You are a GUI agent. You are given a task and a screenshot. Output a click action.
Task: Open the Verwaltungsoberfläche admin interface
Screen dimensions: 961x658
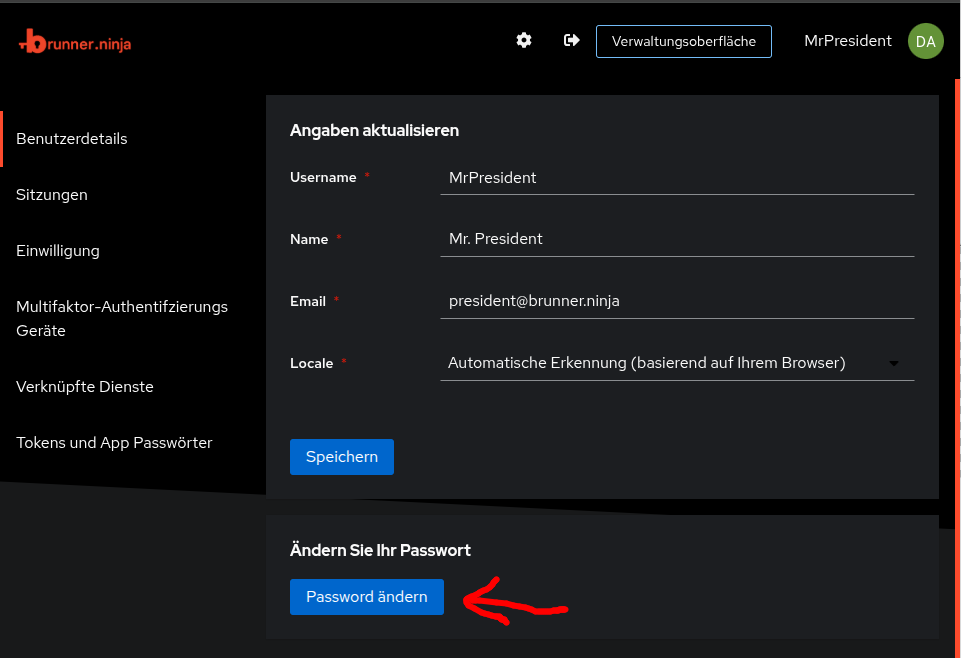[683, 42]
